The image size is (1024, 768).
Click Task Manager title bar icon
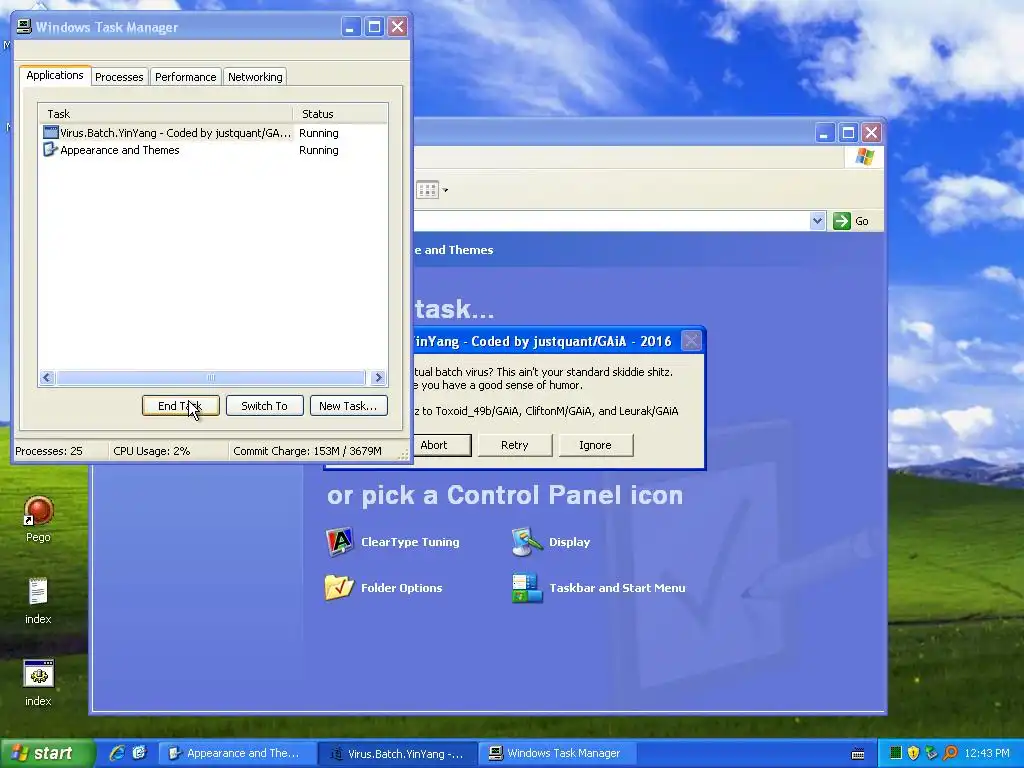coord(24,27)
